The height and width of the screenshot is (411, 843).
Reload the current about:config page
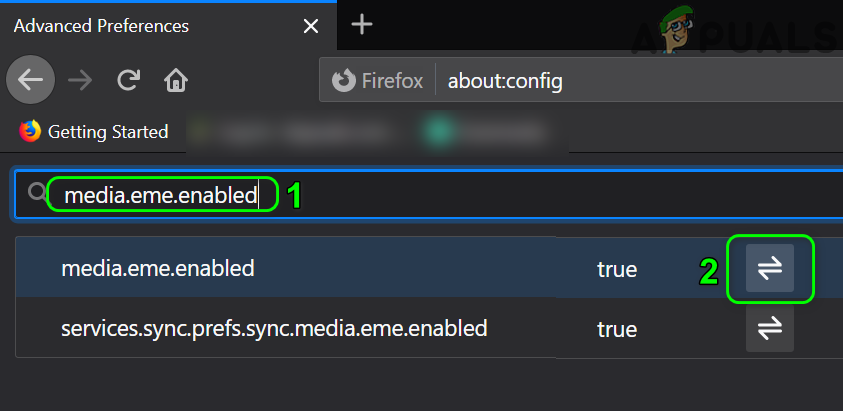[x=128, y=80]
